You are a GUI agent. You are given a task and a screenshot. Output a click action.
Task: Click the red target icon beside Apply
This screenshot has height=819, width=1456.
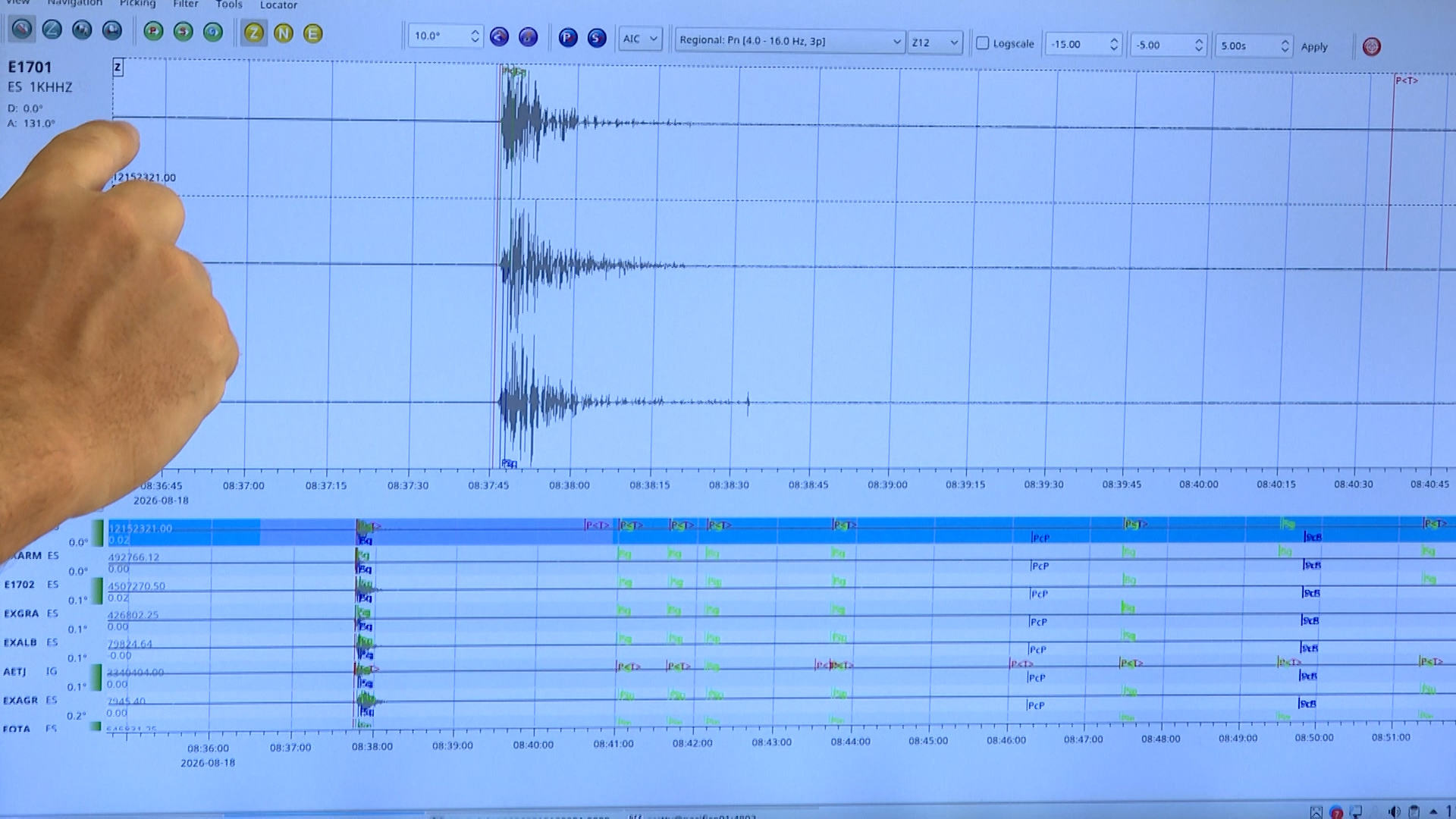[1371, 46]
